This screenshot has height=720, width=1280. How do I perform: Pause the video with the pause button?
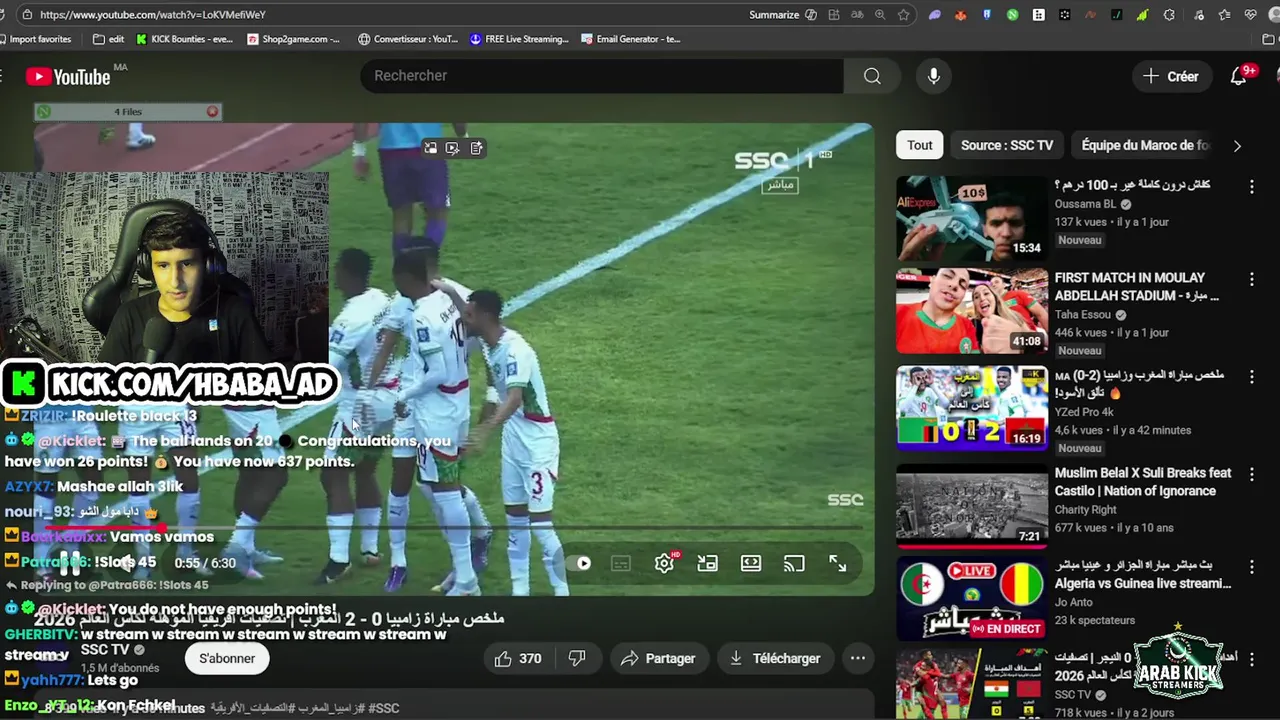click(x=69, y=562)
